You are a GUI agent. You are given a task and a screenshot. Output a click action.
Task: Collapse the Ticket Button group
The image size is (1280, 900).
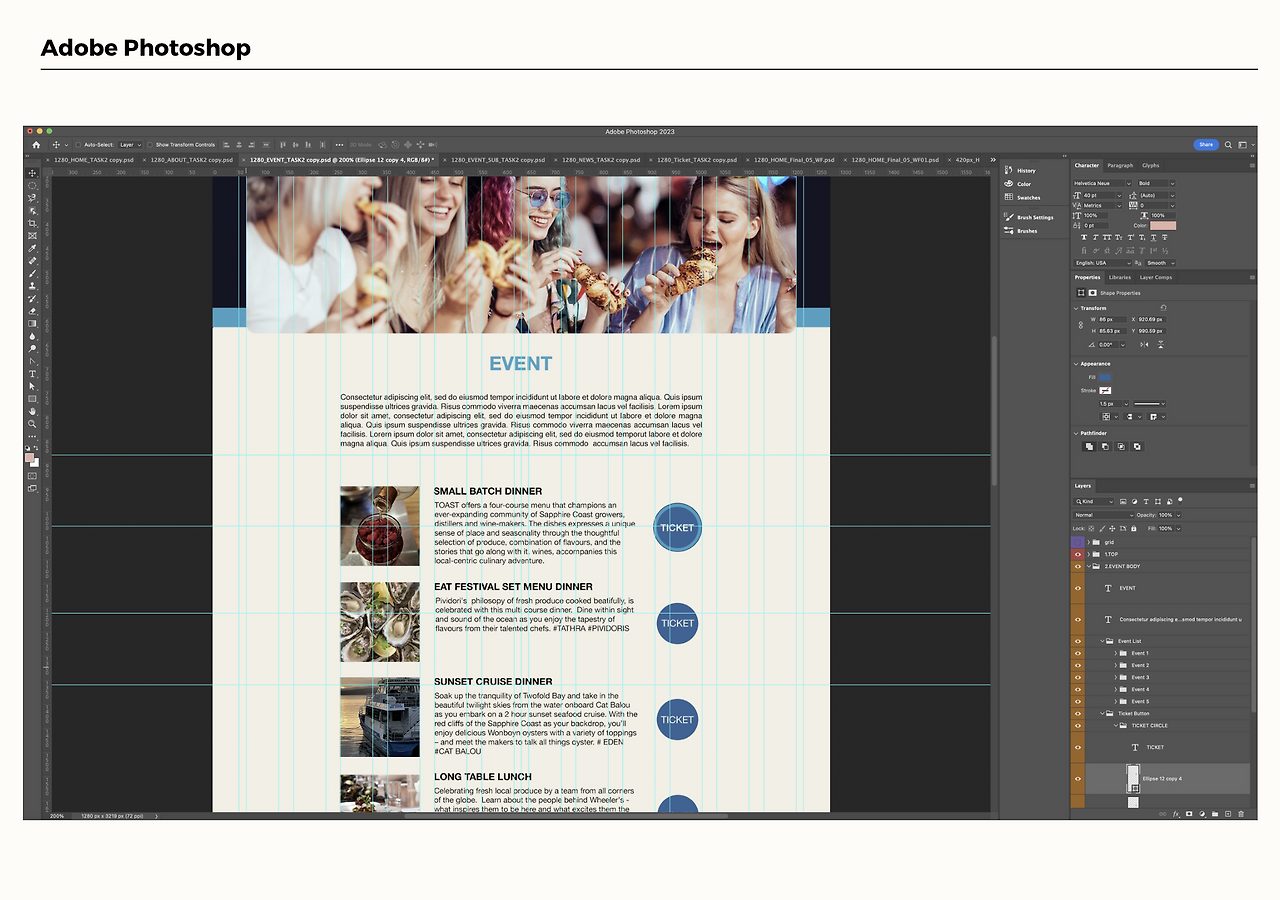(1102, 713)
